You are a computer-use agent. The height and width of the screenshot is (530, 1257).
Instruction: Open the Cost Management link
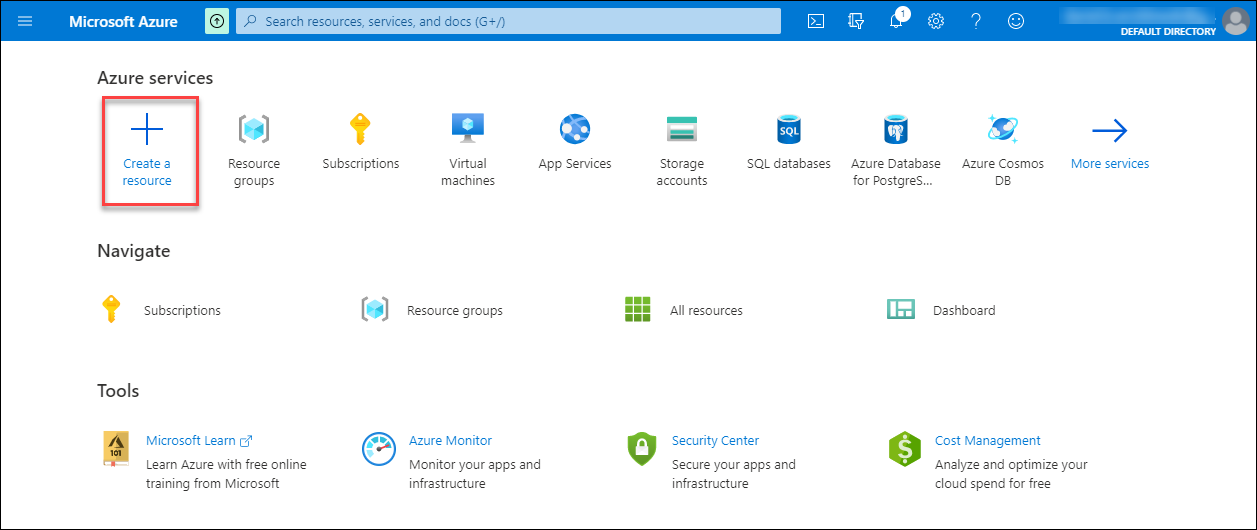point(987,441)
